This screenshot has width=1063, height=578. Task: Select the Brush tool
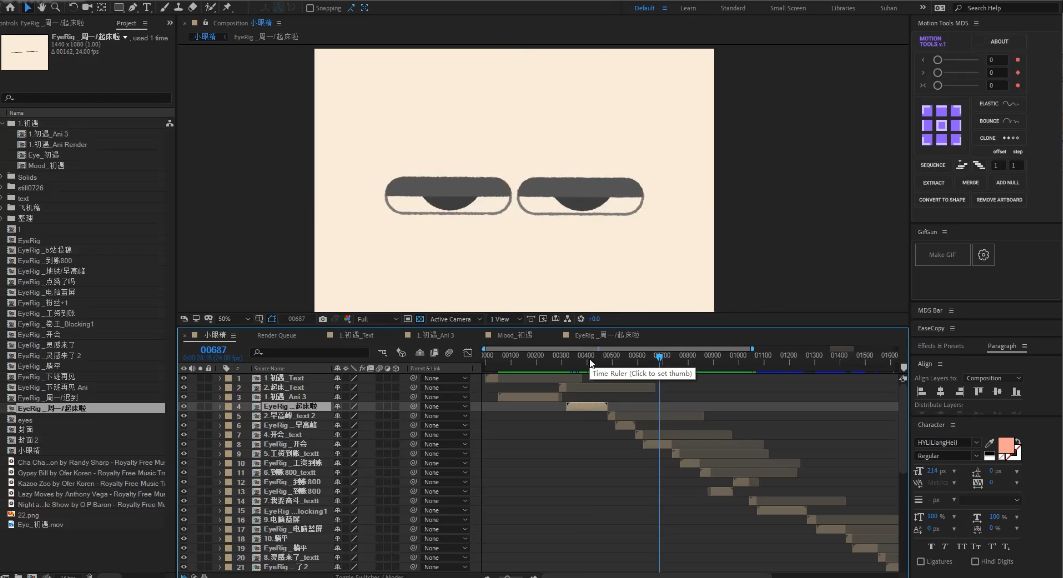tap(165, 7)
